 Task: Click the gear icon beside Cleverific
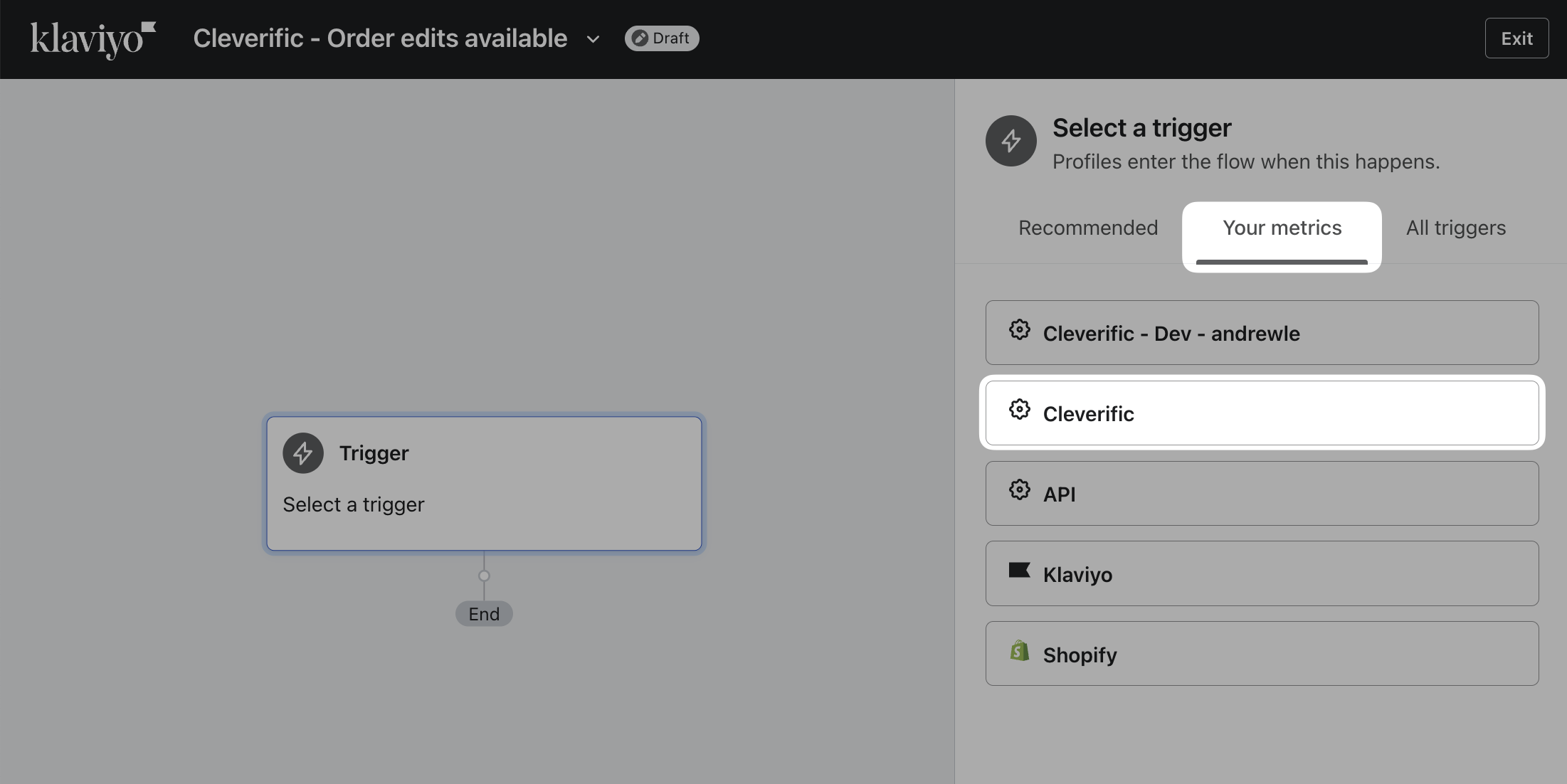[1019, 410]
